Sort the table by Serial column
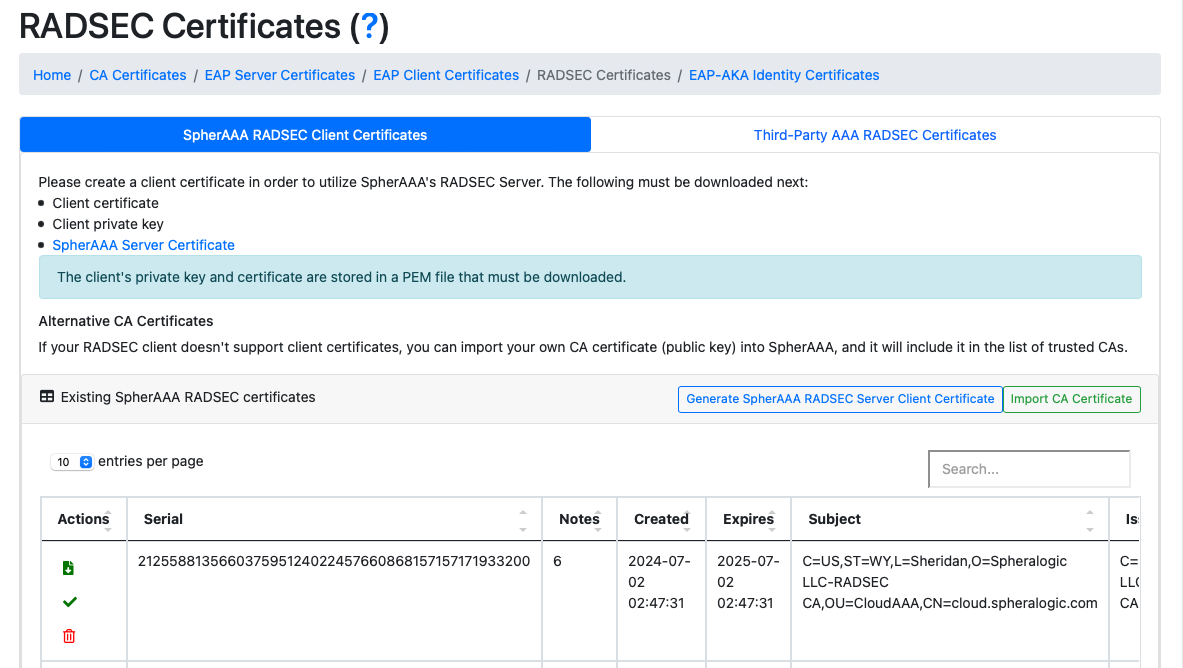 (335, 519)
